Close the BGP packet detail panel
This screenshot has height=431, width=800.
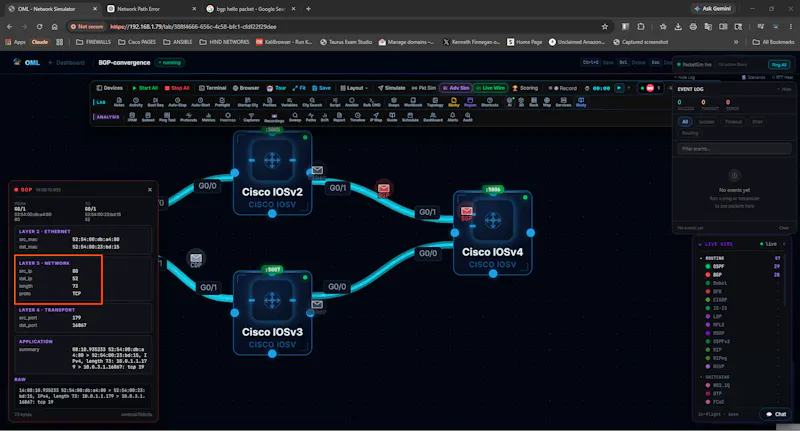[x=149, y=190]
